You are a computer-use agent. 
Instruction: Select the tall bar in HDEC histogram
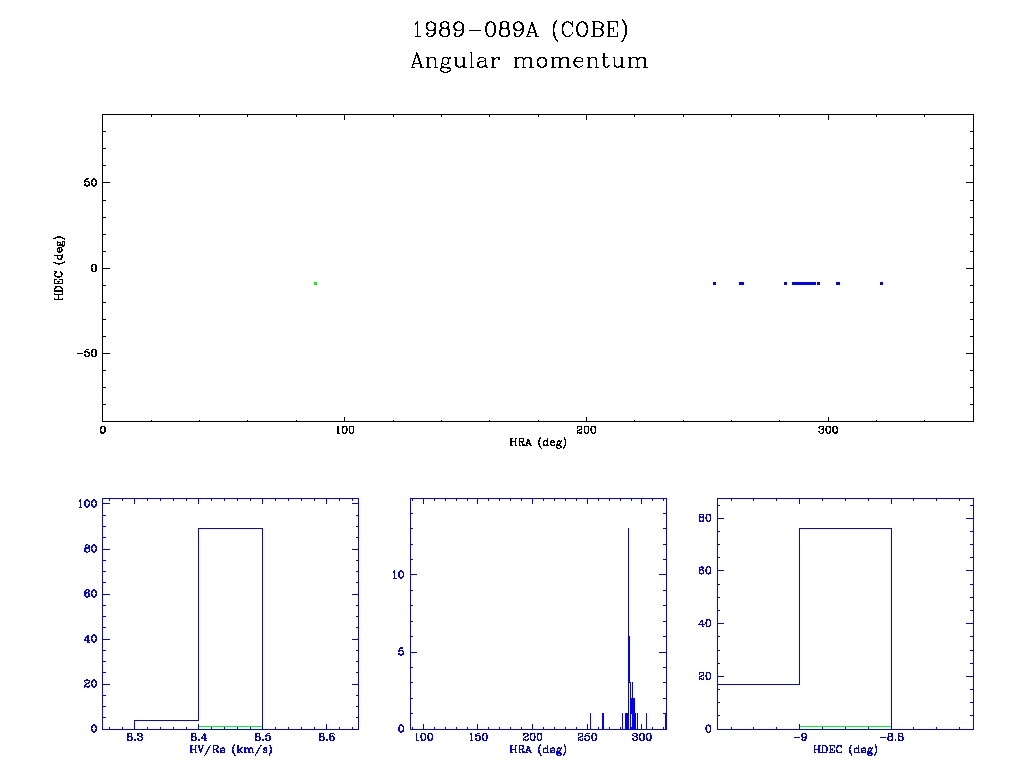(x=845, y=628)
